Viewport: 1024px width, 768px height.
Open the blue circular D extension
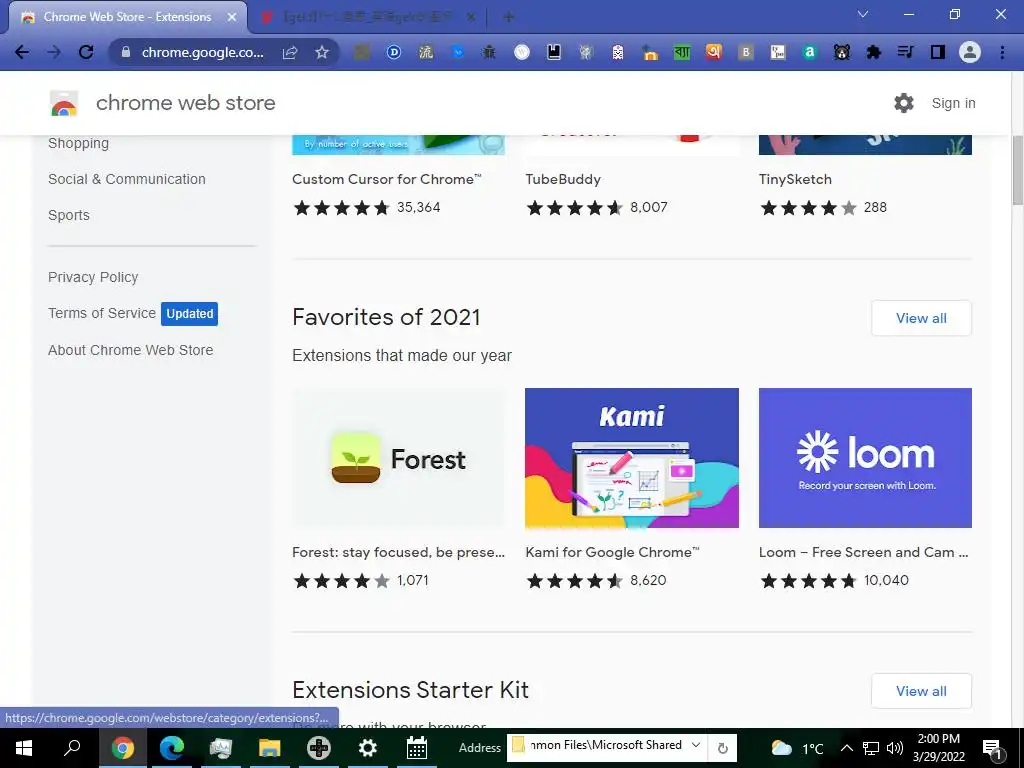(394, 52)
